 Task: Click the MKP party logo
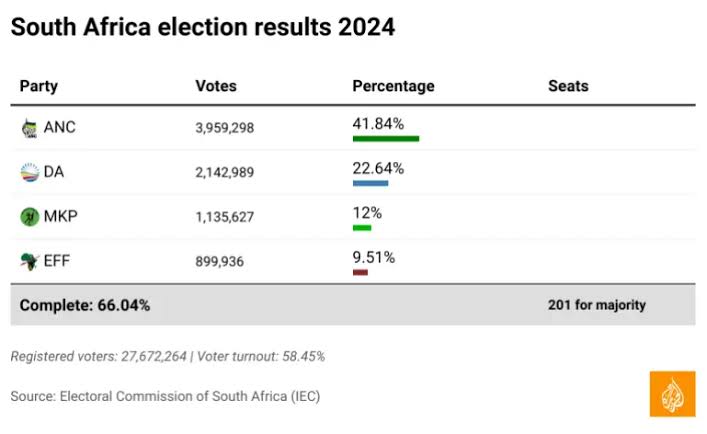click(x=29, y=217)
